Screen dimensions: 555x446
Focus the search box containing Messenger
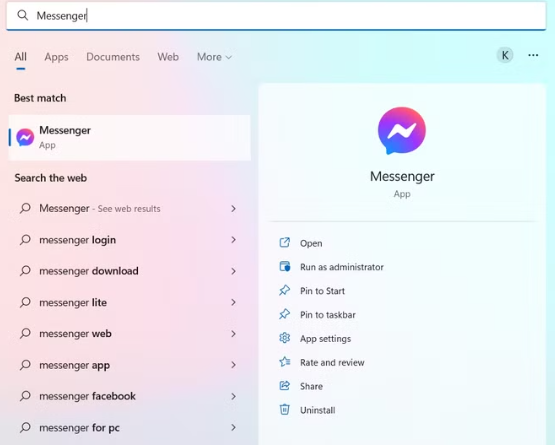276,16
